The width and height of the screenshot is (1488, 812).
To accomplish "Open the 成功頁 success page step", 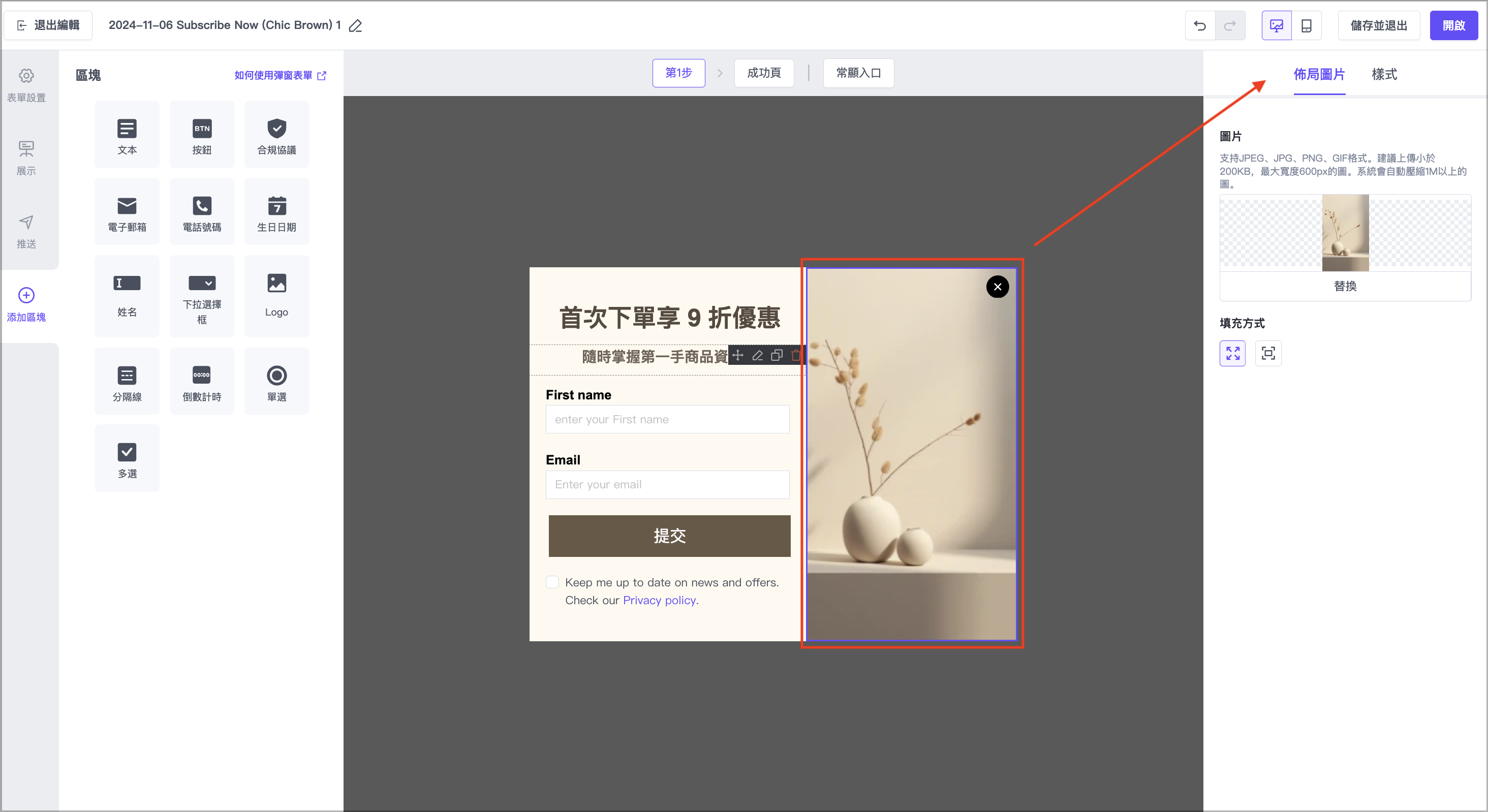I will 764,73.
